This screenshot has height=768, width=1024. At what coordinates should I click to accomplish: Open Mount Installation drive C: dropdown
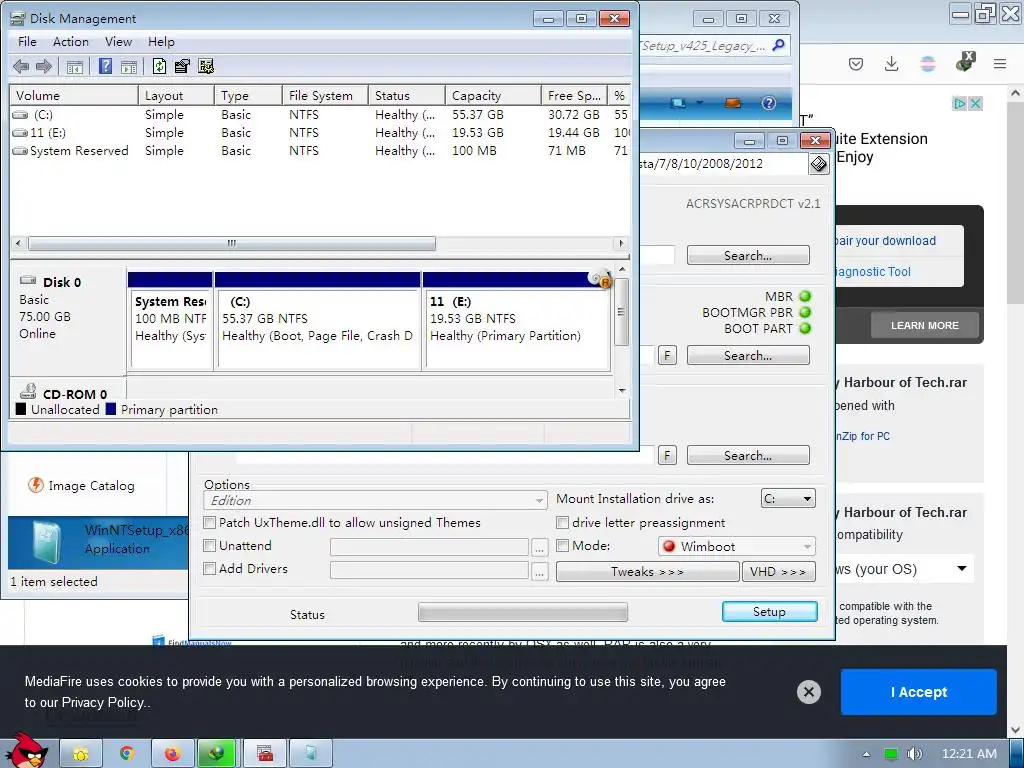tap(788, 498)
